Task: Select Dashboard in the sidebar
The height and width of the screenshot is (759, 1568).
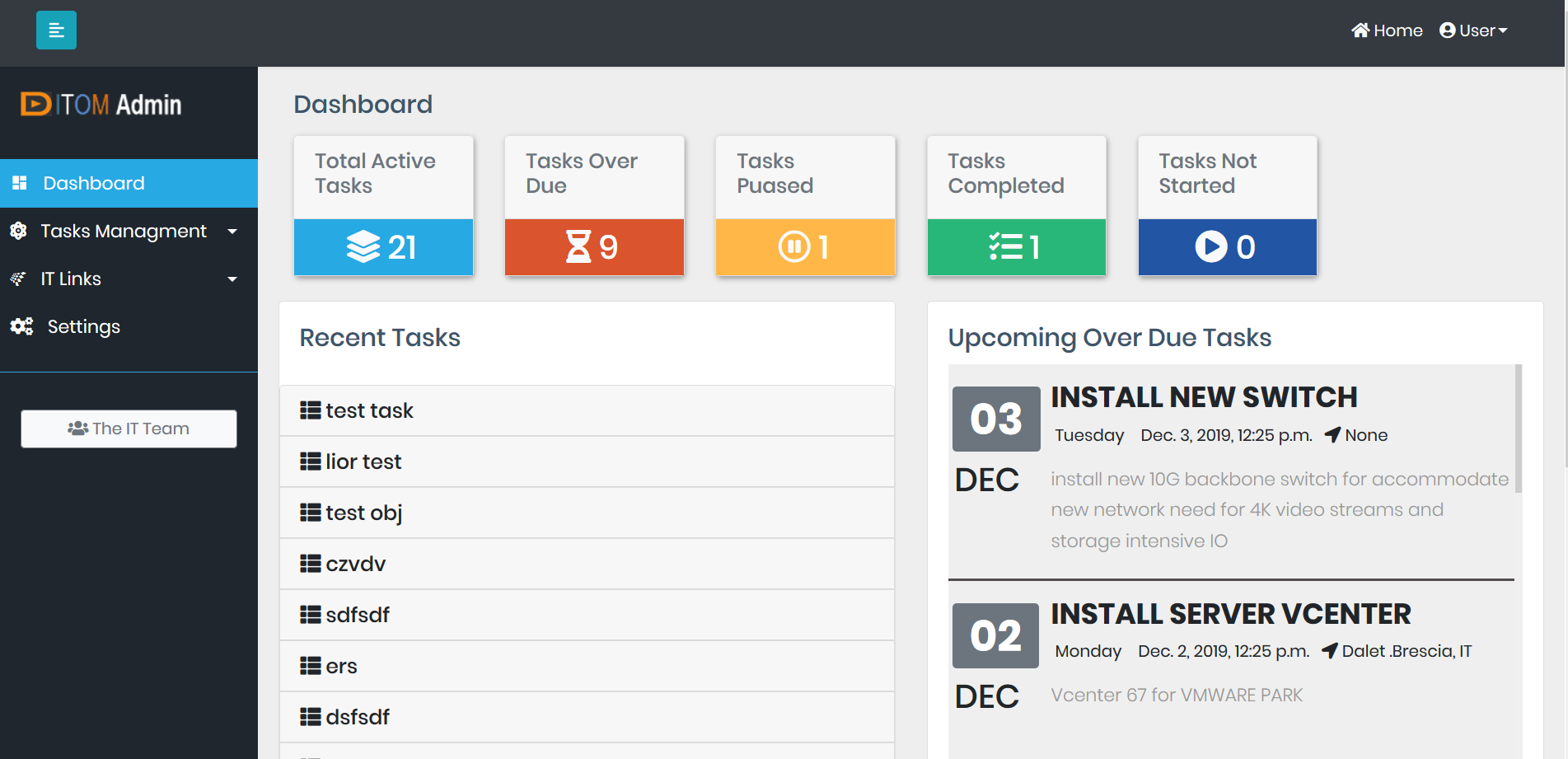Action: [93, 182]
